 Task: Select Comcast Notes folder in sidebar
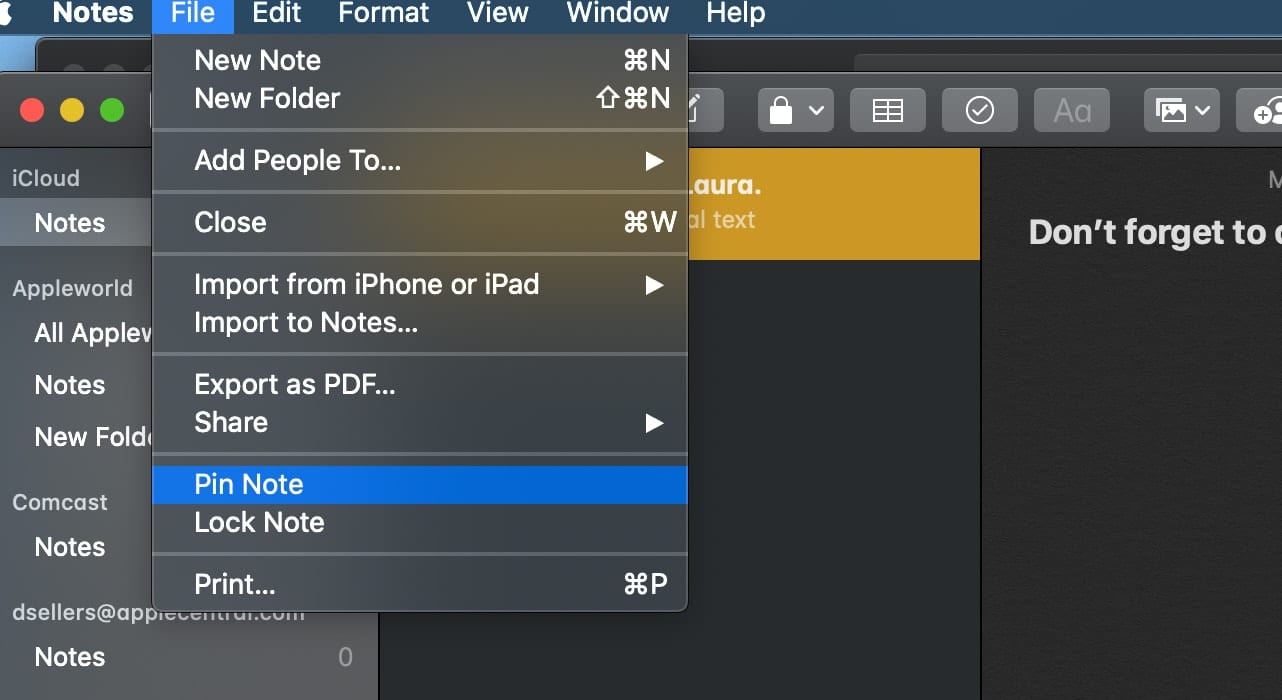coord(70,547)
